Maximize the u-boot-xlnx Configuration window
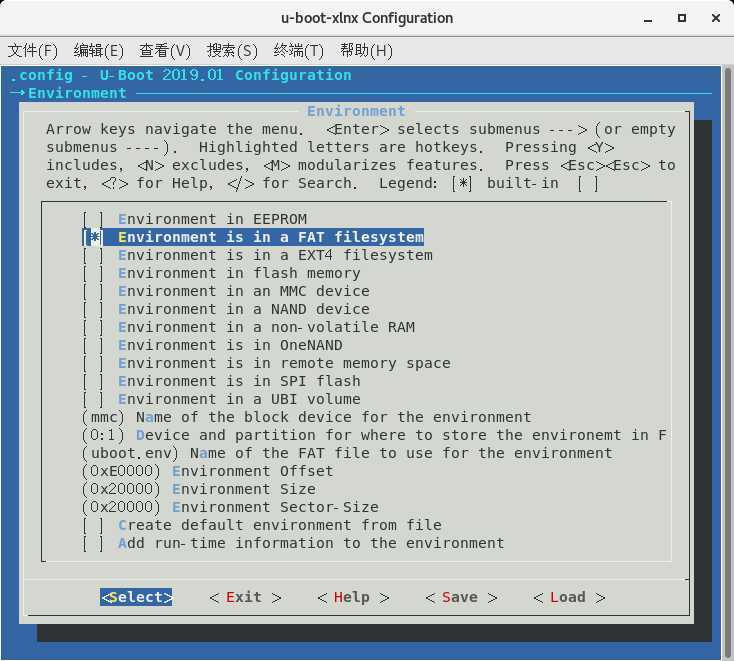 coord(682,18)
